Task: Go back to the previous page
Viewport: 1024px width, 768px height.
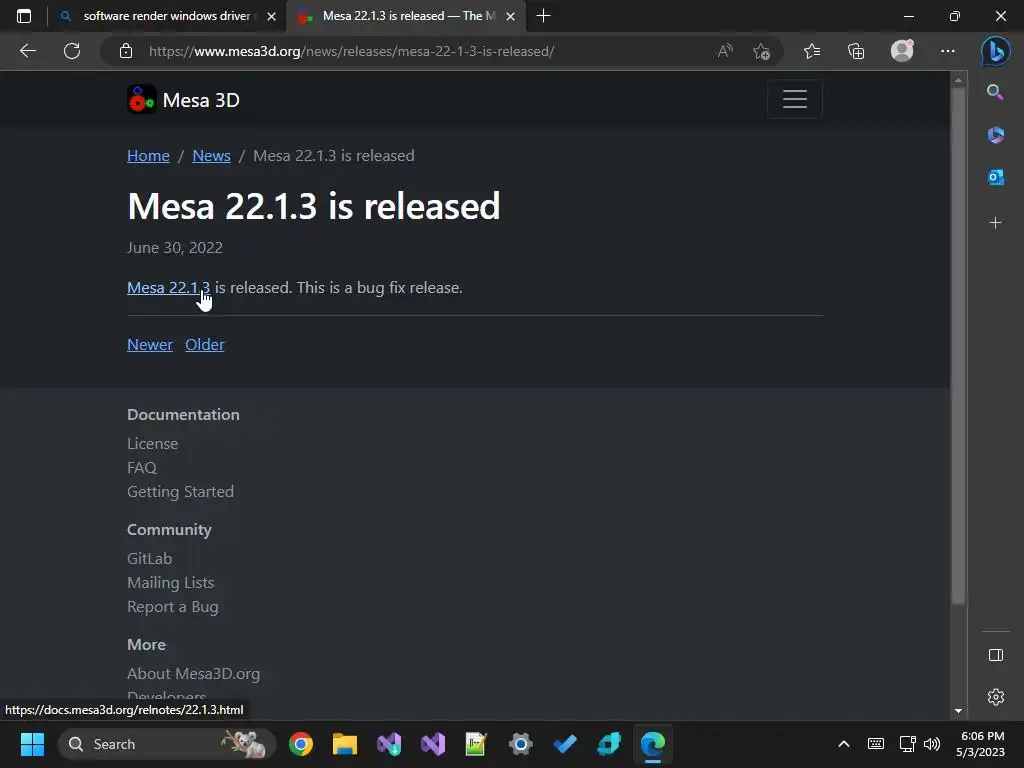Action: coord(27,51)
